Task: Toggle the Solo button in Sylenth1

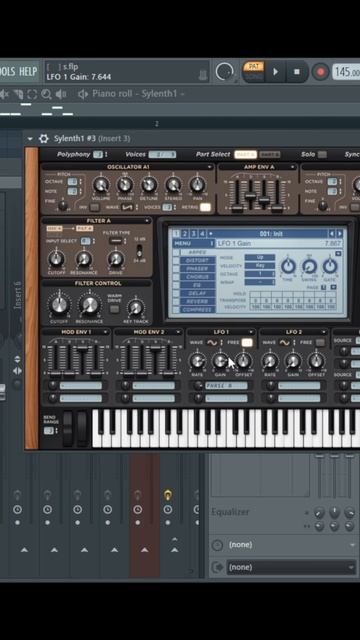Action: click(x=322, y=154)
